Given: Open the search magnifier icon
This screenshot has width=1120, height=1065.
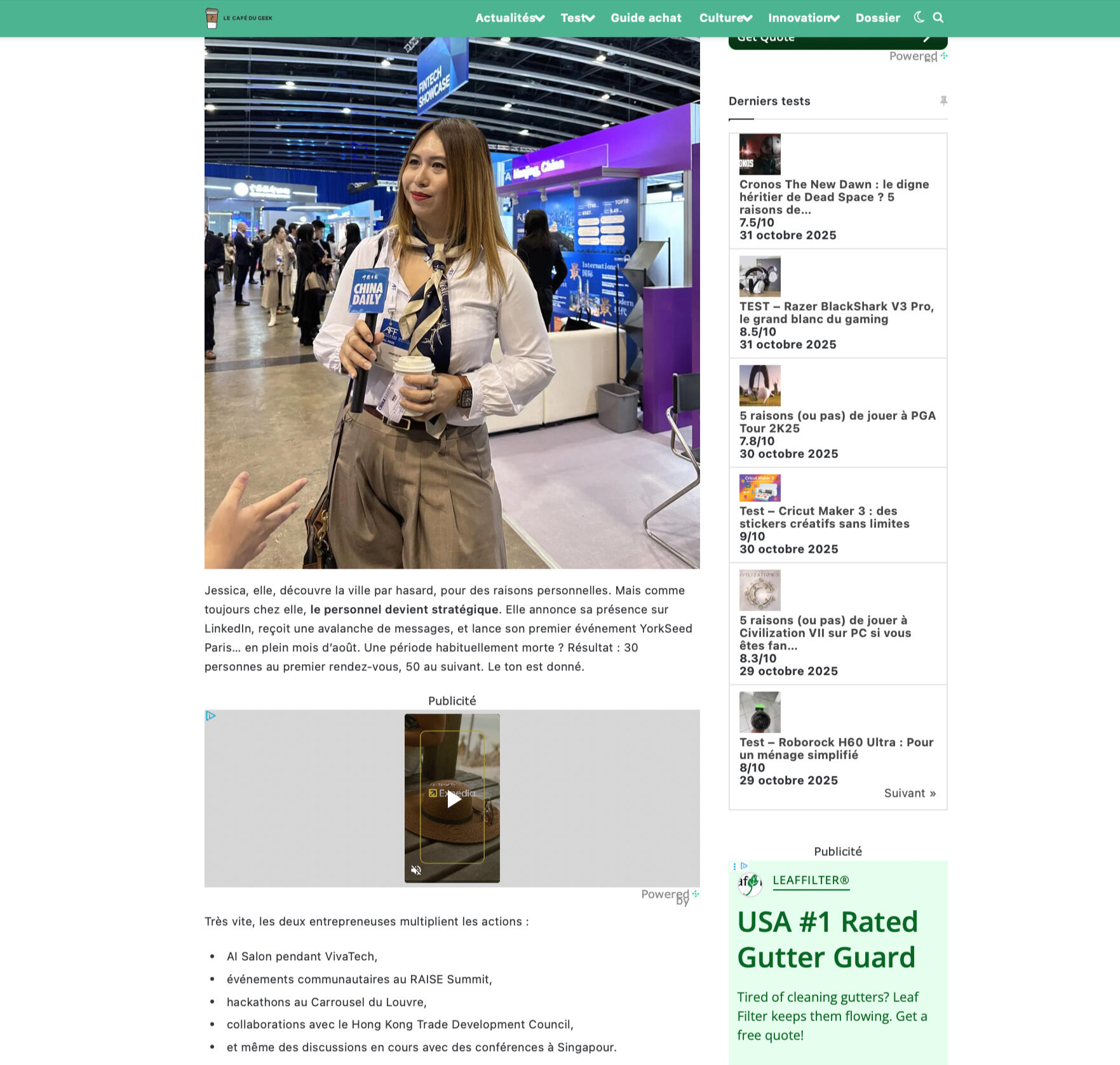Looking at the screenshot, I should click(938, 18).
